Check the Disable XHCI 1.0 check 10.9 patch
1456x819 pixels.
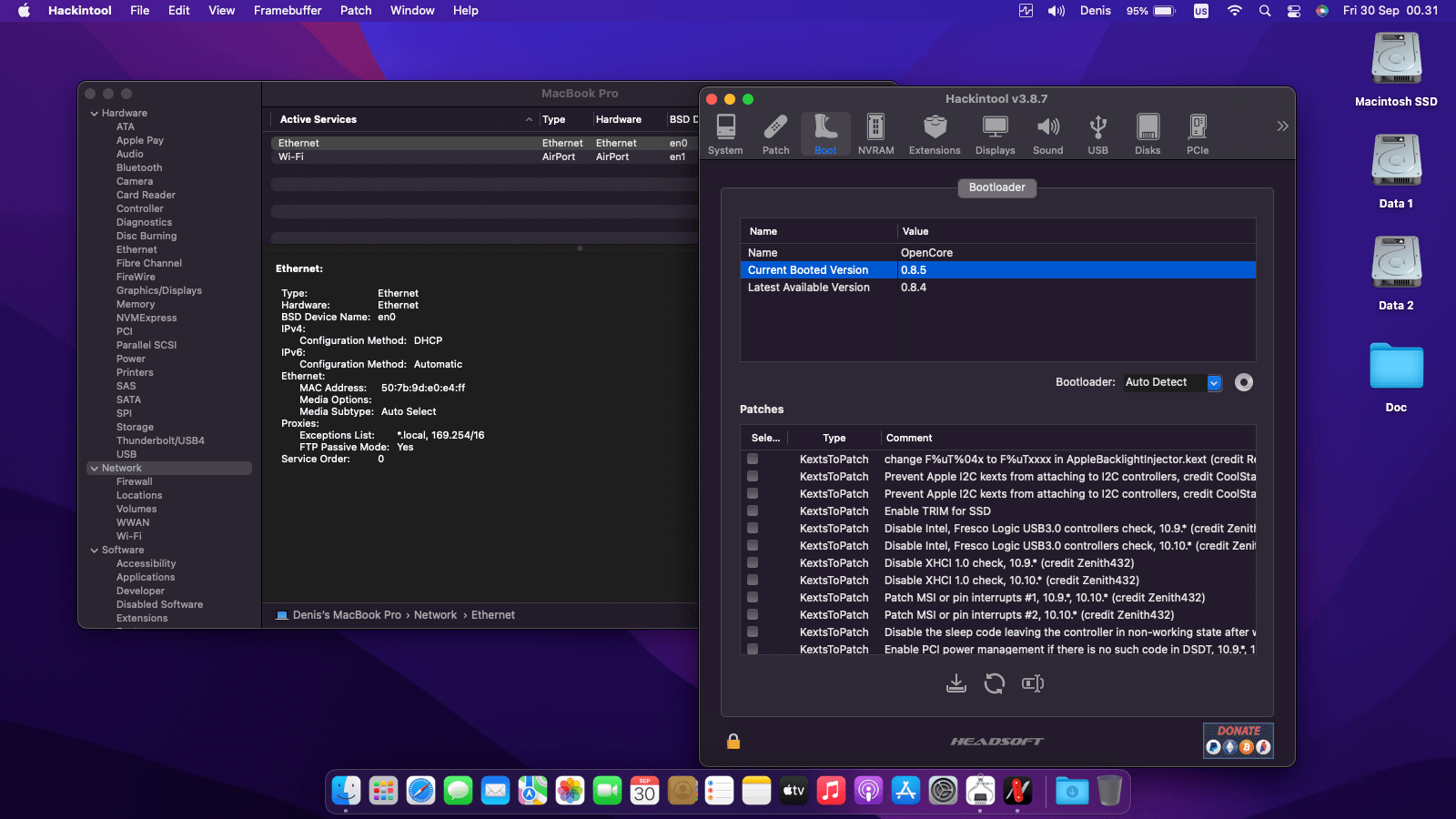pos(753,563)
